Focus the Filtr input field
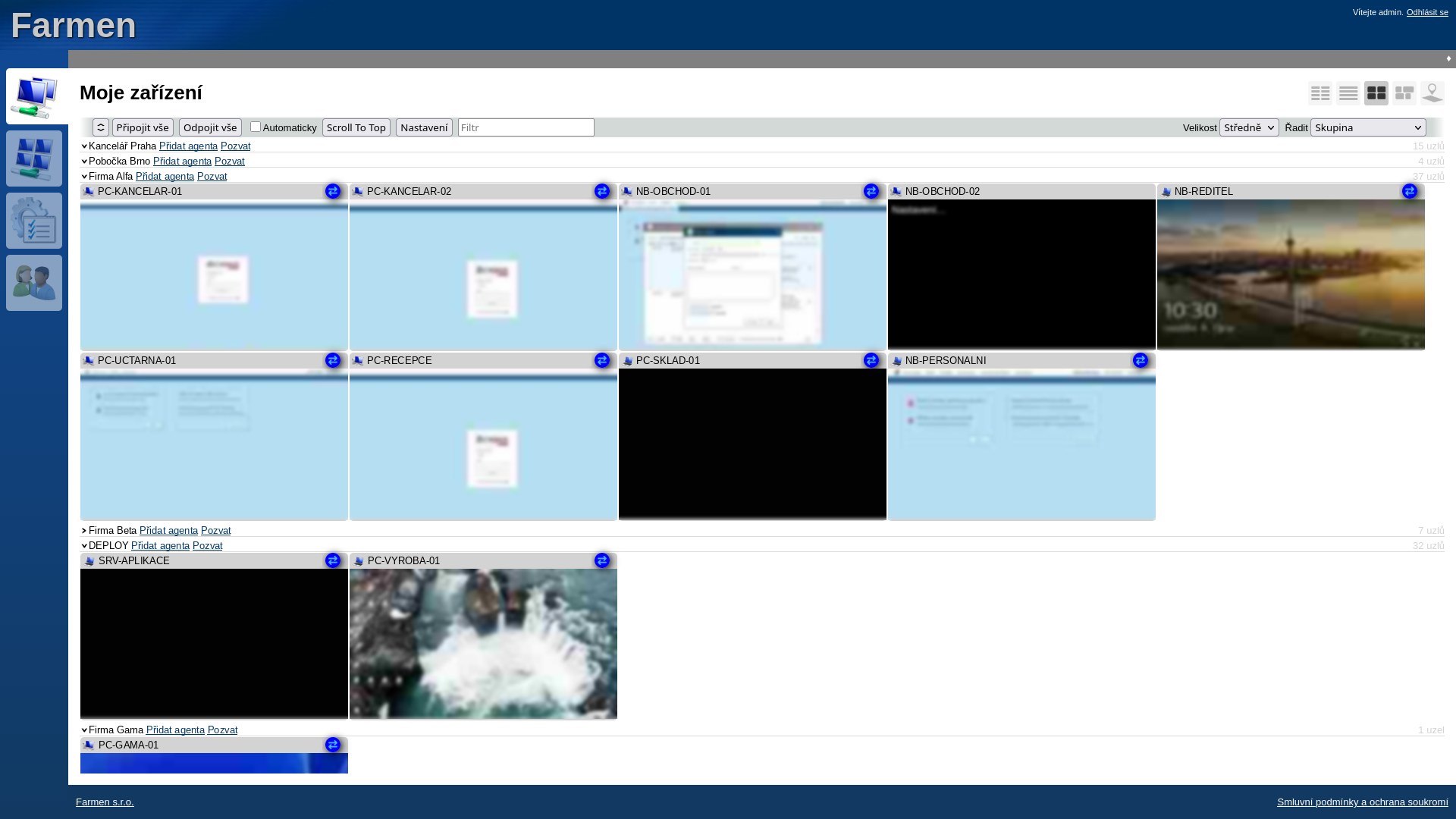The width and height of the screenshot is (1456, 819). (x=526, y=127)
